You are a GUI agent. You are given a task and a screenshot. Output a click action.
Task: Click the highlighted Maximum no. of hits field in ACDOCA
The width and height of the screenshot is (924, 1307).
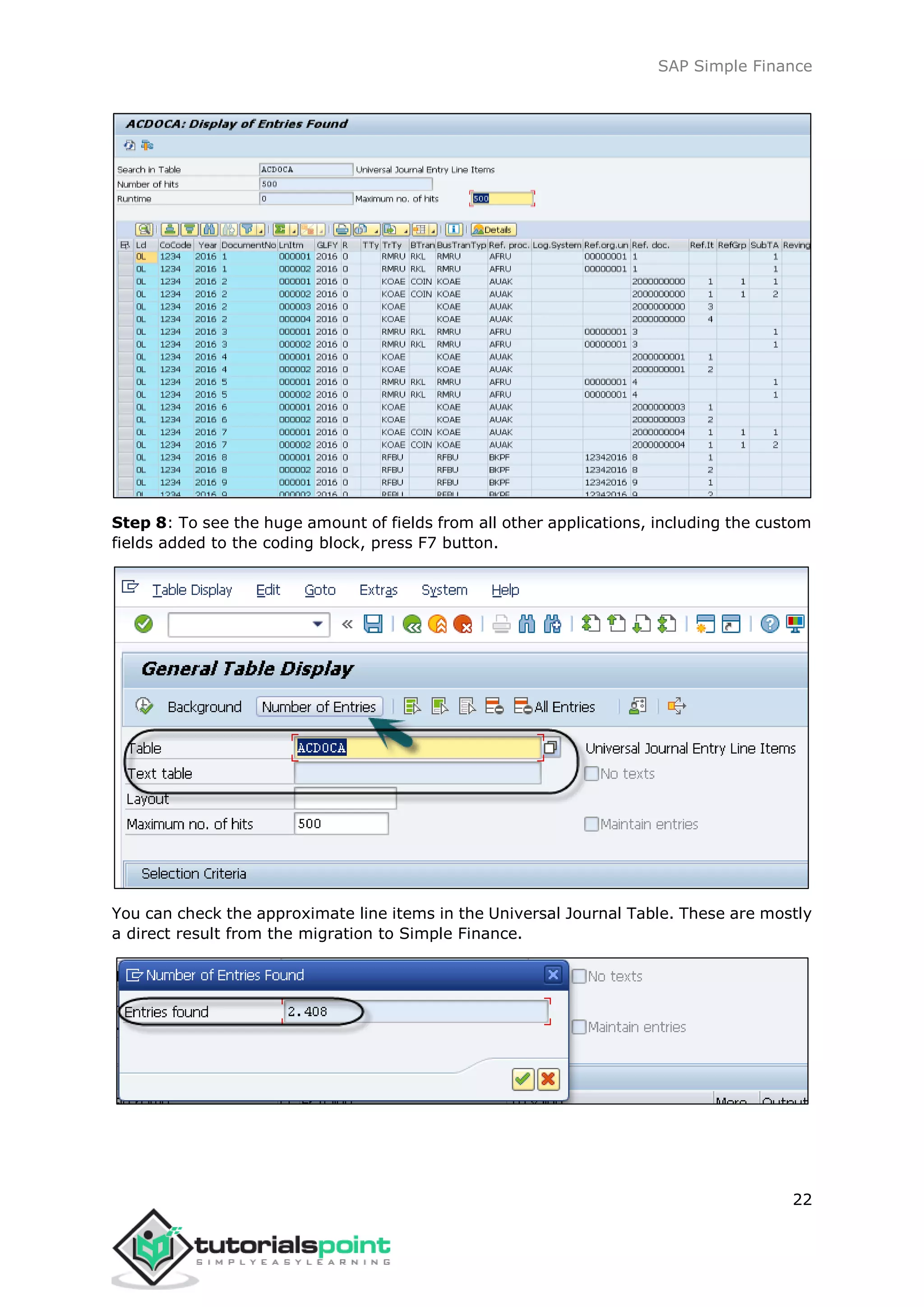tap(502, 199)
